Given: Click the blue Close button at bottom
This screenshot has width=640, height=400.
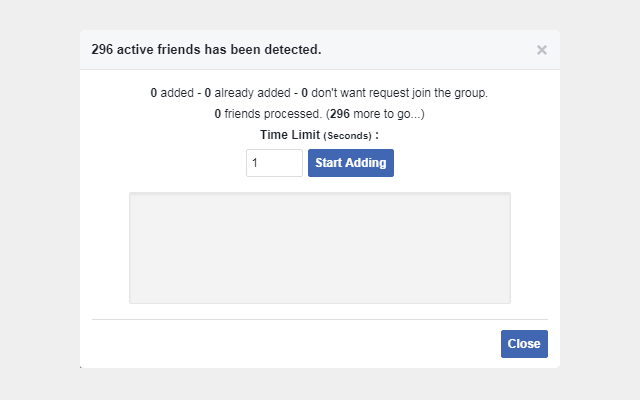Looking at the screenshot, I should click(x=524, y=344).
